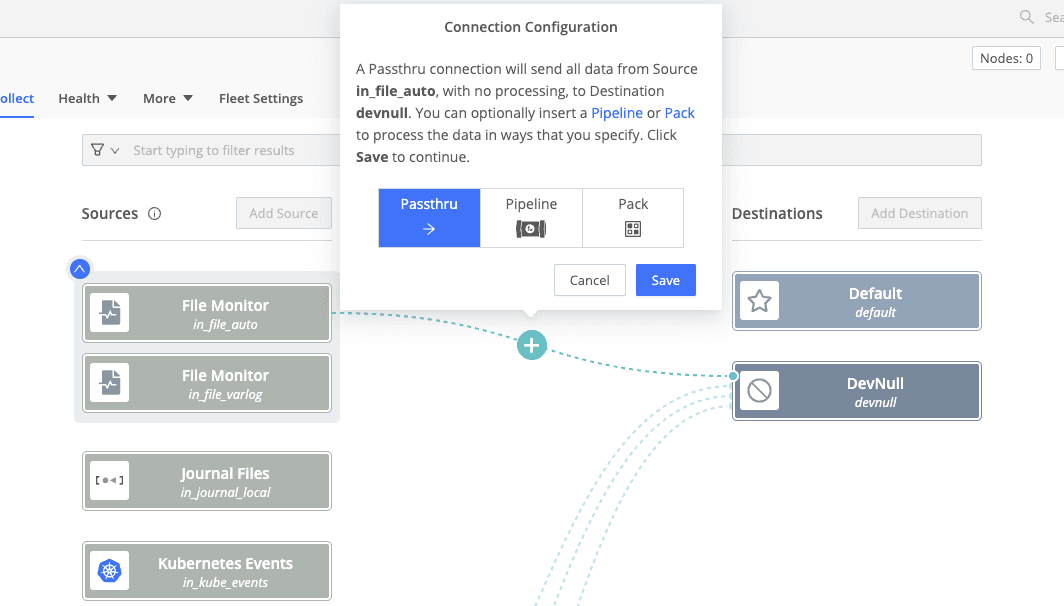
Task: Open the filter type dropdown
Action: pos(104,150)
